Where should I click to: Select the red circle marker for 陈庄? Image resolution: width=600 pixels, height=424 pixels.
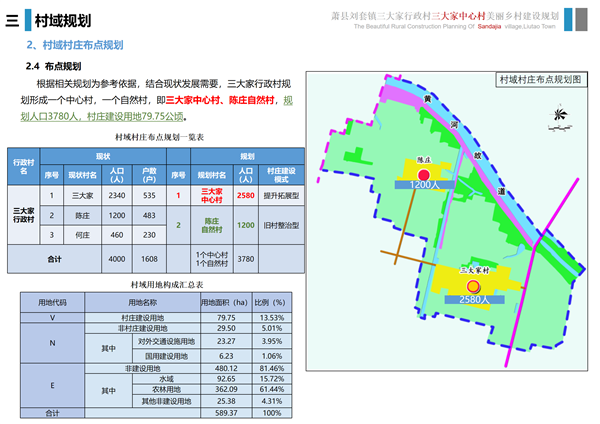coord(423,173)
